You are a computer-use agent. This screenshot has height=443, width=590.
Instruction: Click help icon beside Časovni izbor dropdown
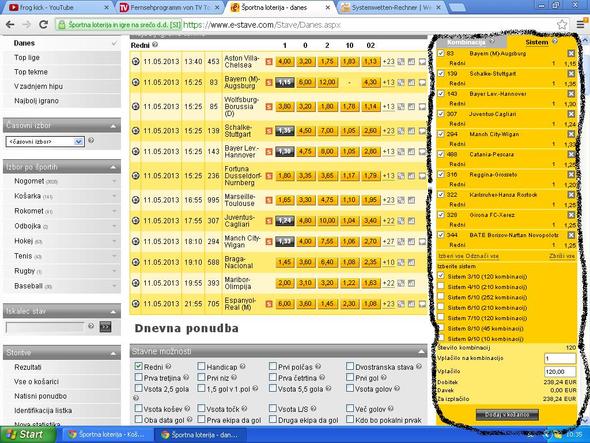pyautogui.click(x=91, y=141)
